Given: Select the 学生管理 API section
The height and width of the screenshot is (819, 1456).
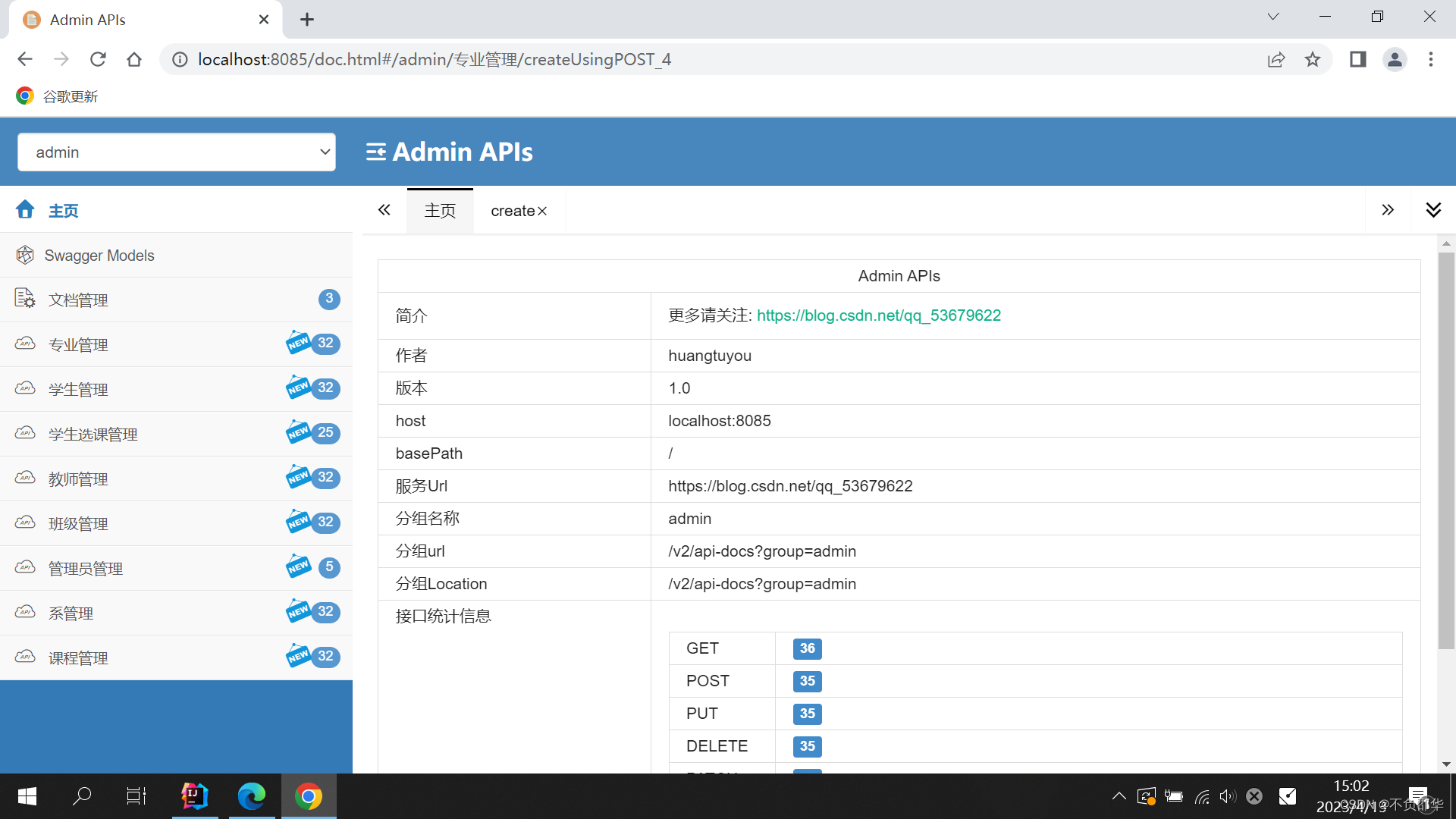Looking at the screenshot, I should coord(77,389).
